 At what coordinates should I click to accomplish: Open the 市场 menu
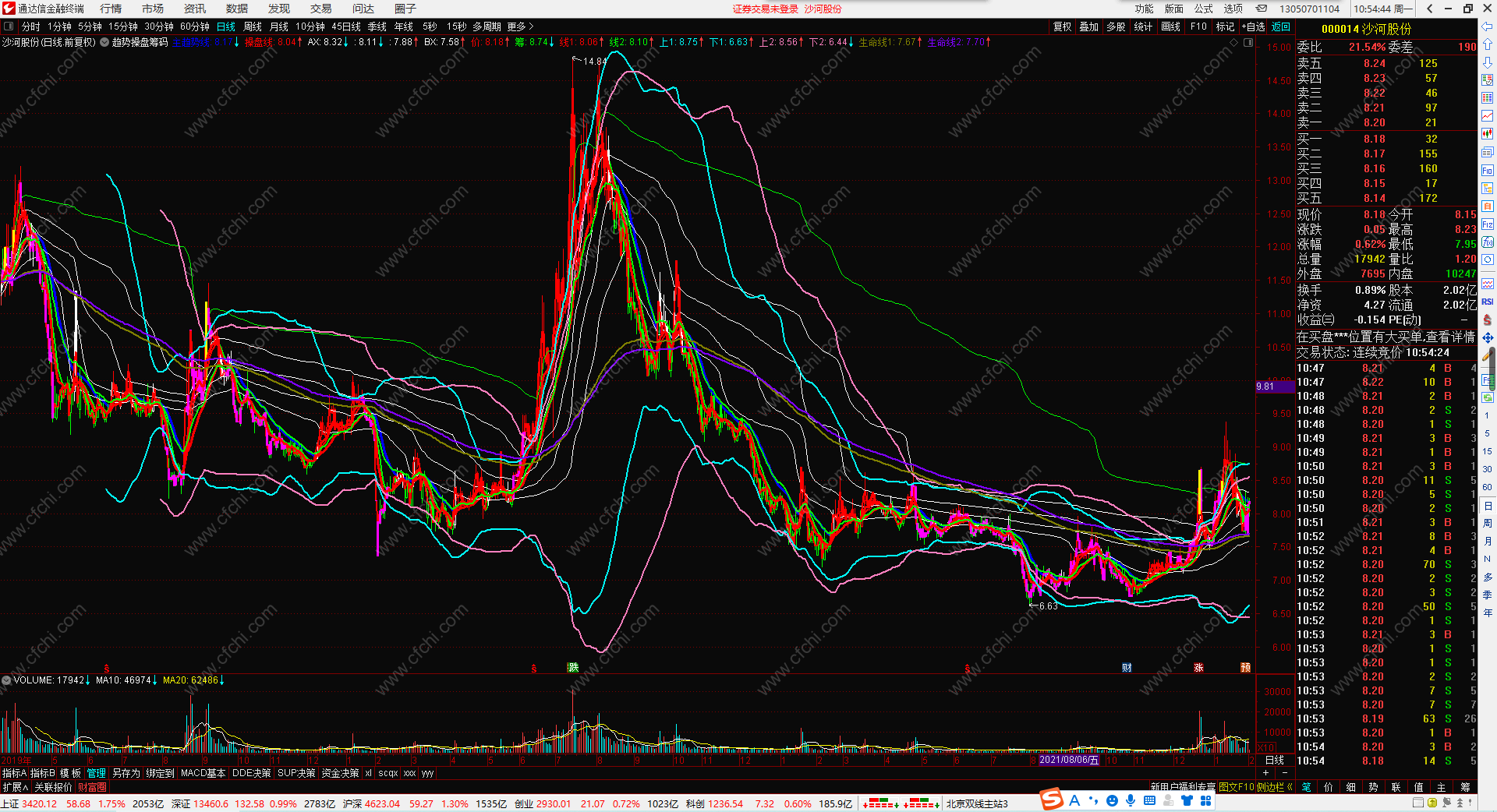tap(153, 9)
